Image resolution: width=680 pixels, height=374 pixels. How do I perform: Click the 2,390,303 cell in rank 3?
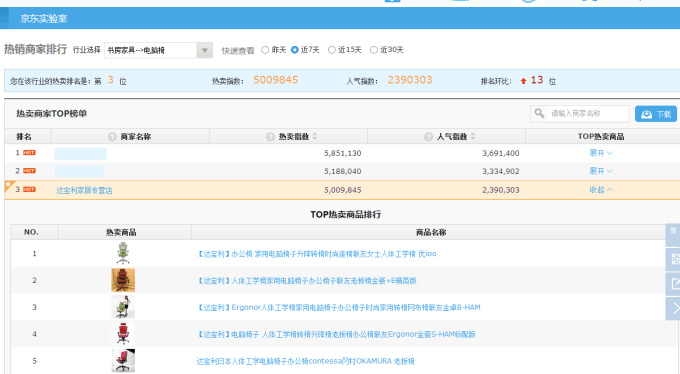tap(500, 190)
